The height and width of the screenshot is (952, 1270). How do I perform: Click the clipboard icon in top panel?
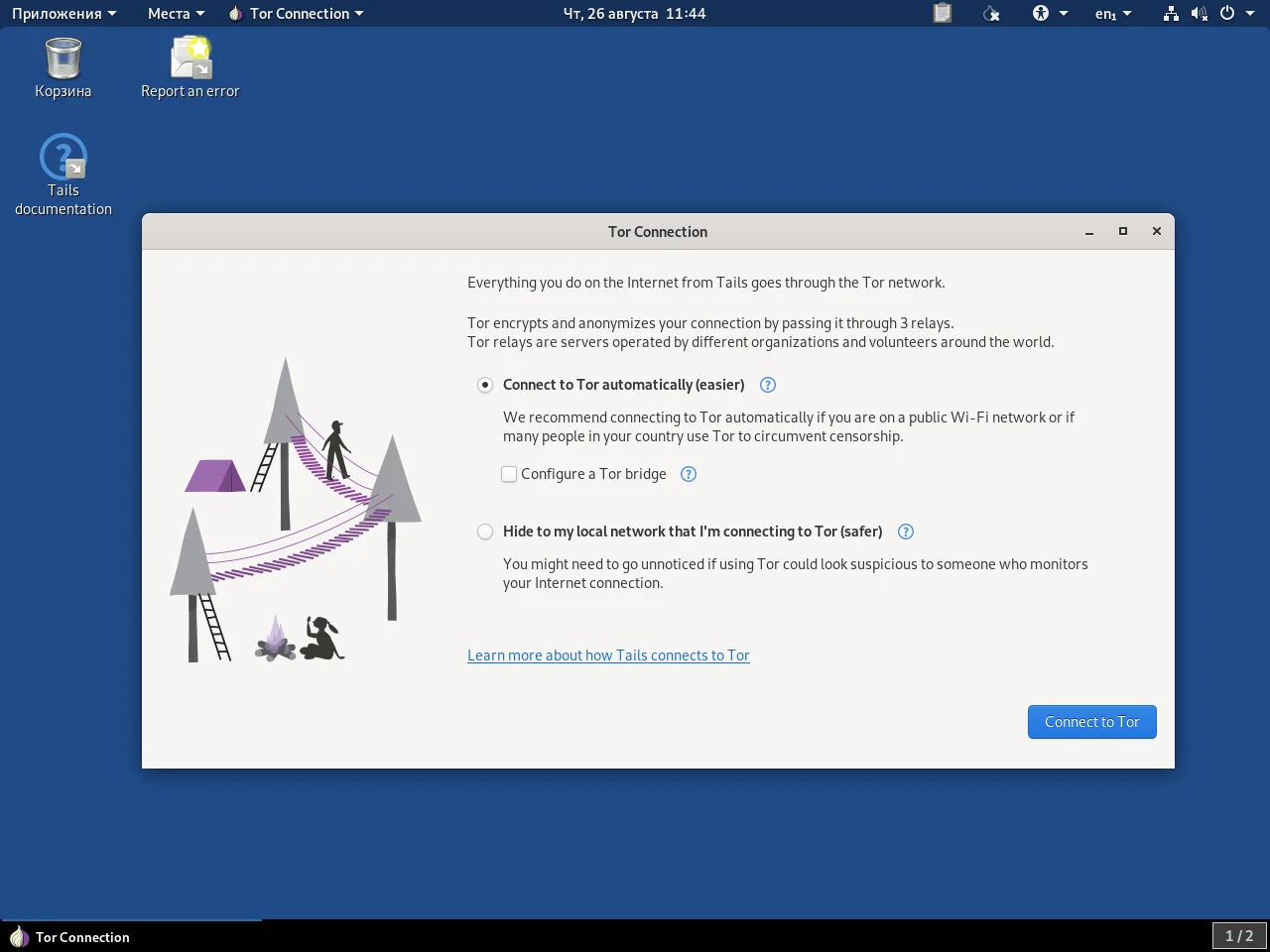(x=943, y=13)
